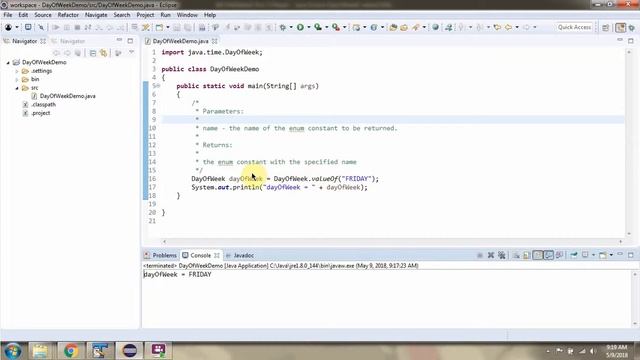
Task: Expand the .settings folder
Action: coord(17,71)
